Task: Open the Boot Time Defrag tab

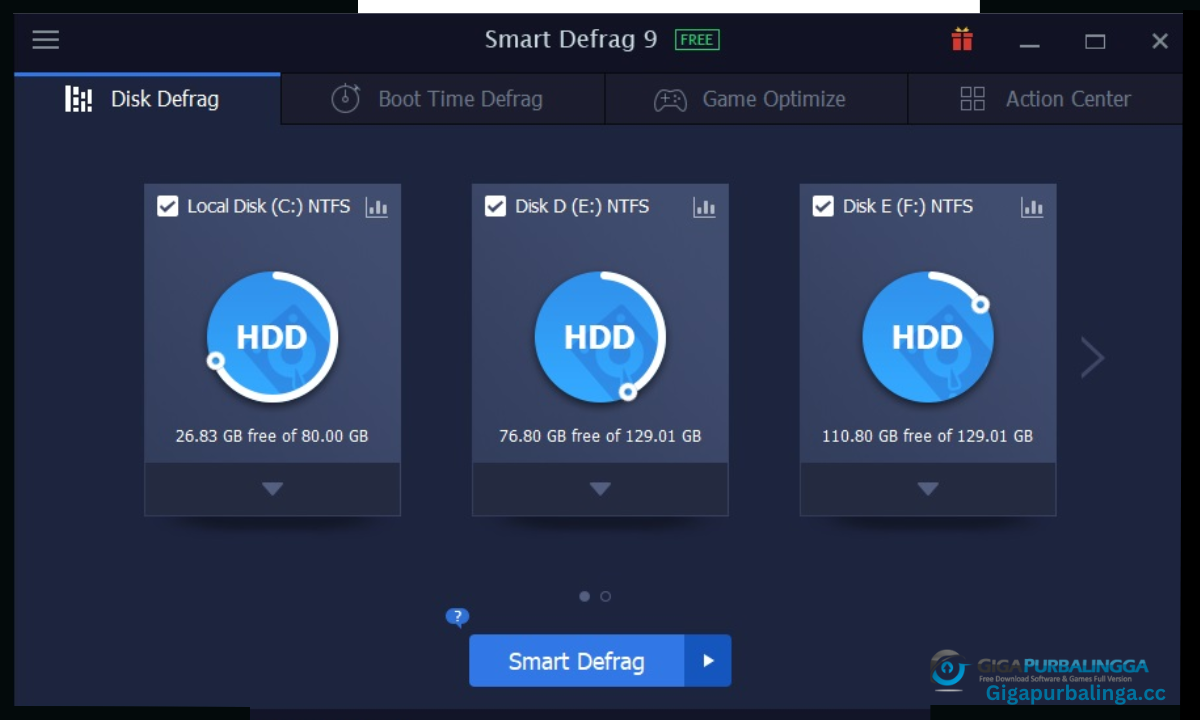Action: coord(443,99)
